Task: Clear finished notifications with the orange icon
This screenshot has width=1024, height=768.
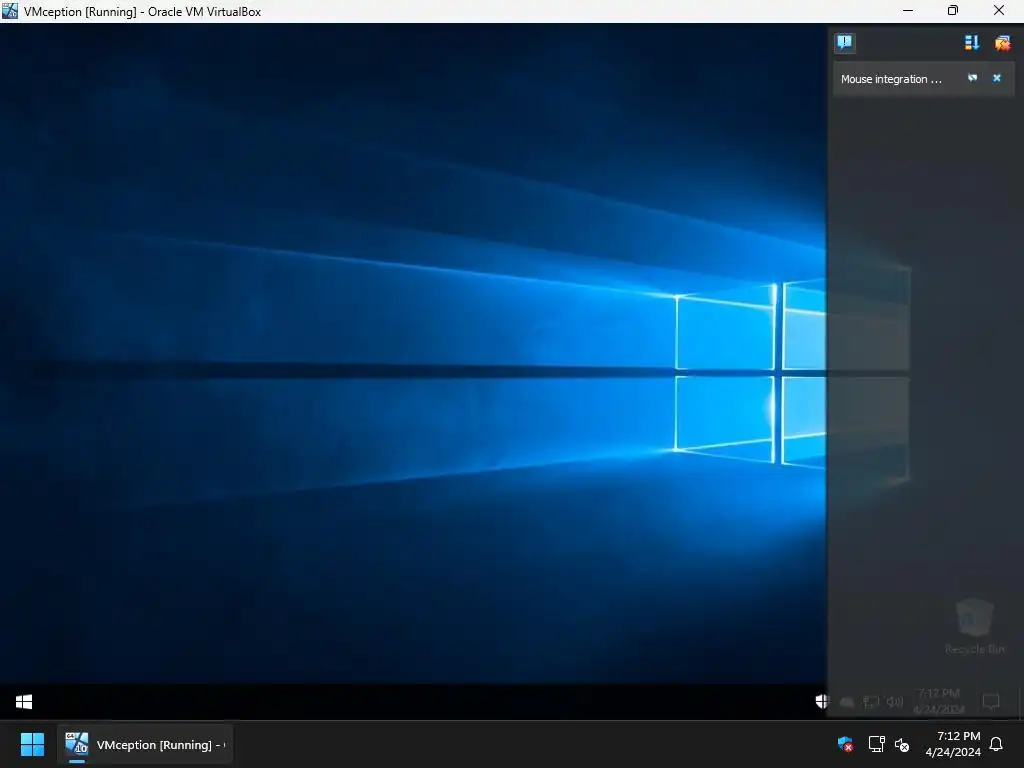Action: (x=1002, y=43)
